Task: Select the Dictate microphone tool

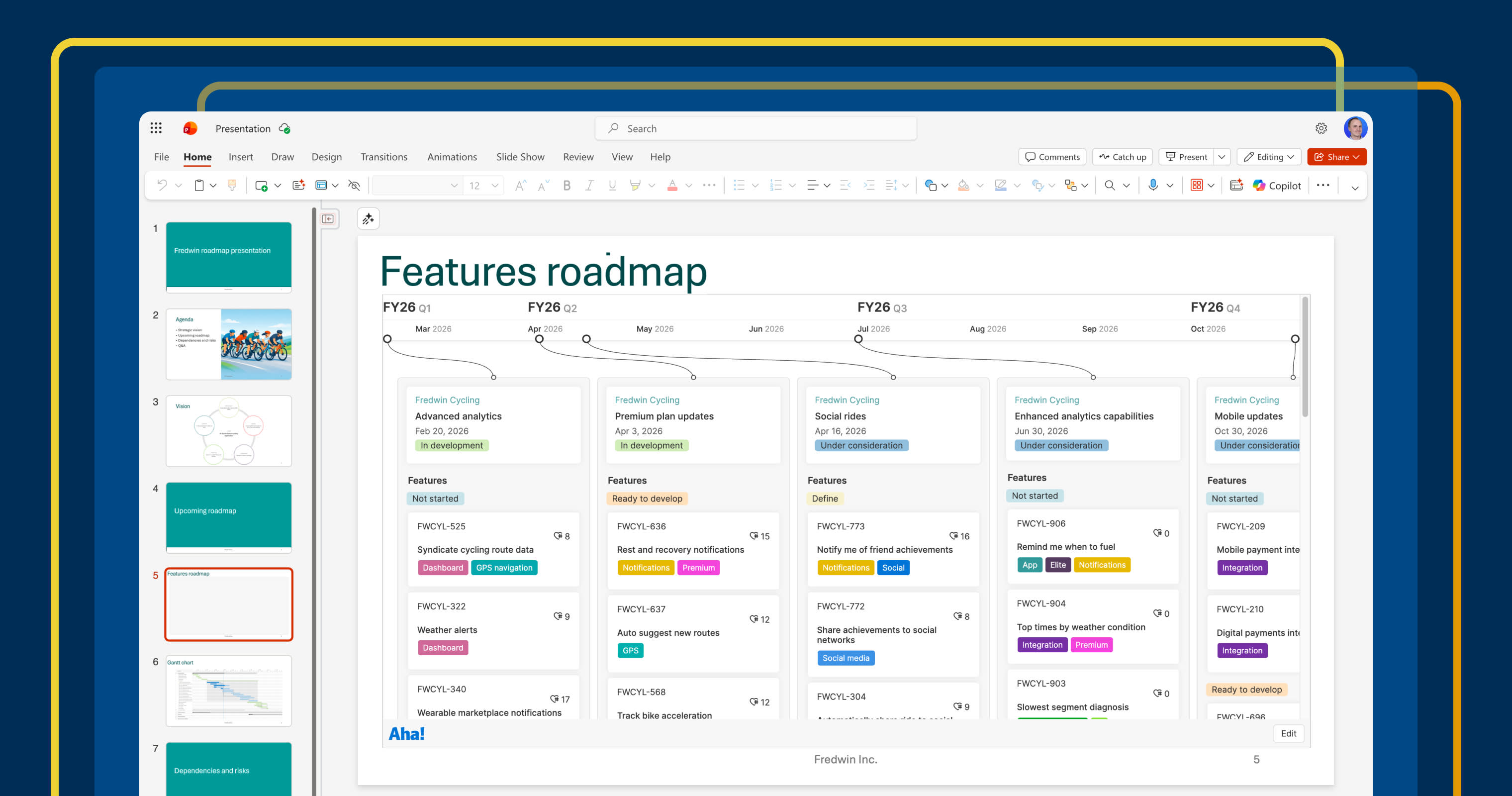Action: click(1153, 185)
